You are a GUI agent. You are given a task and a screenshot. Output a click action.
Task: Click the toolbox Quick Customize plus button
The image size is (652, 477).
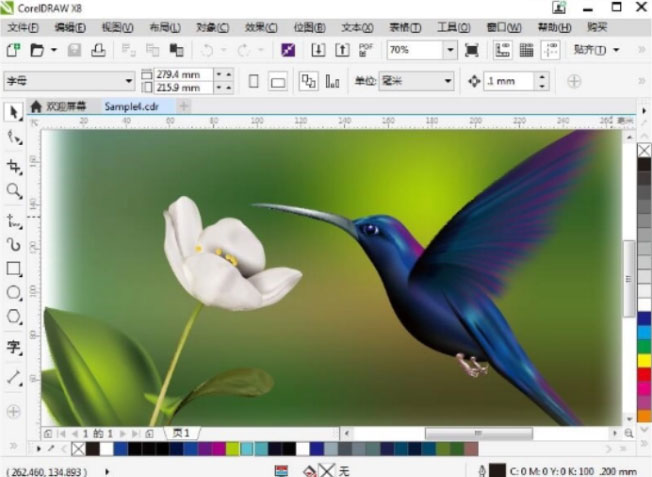point(13,412)
